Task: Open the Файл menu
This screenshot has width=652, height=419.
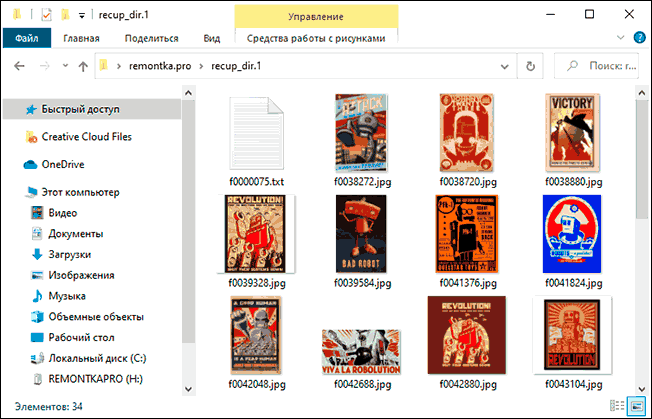Action: pos(26,38)
